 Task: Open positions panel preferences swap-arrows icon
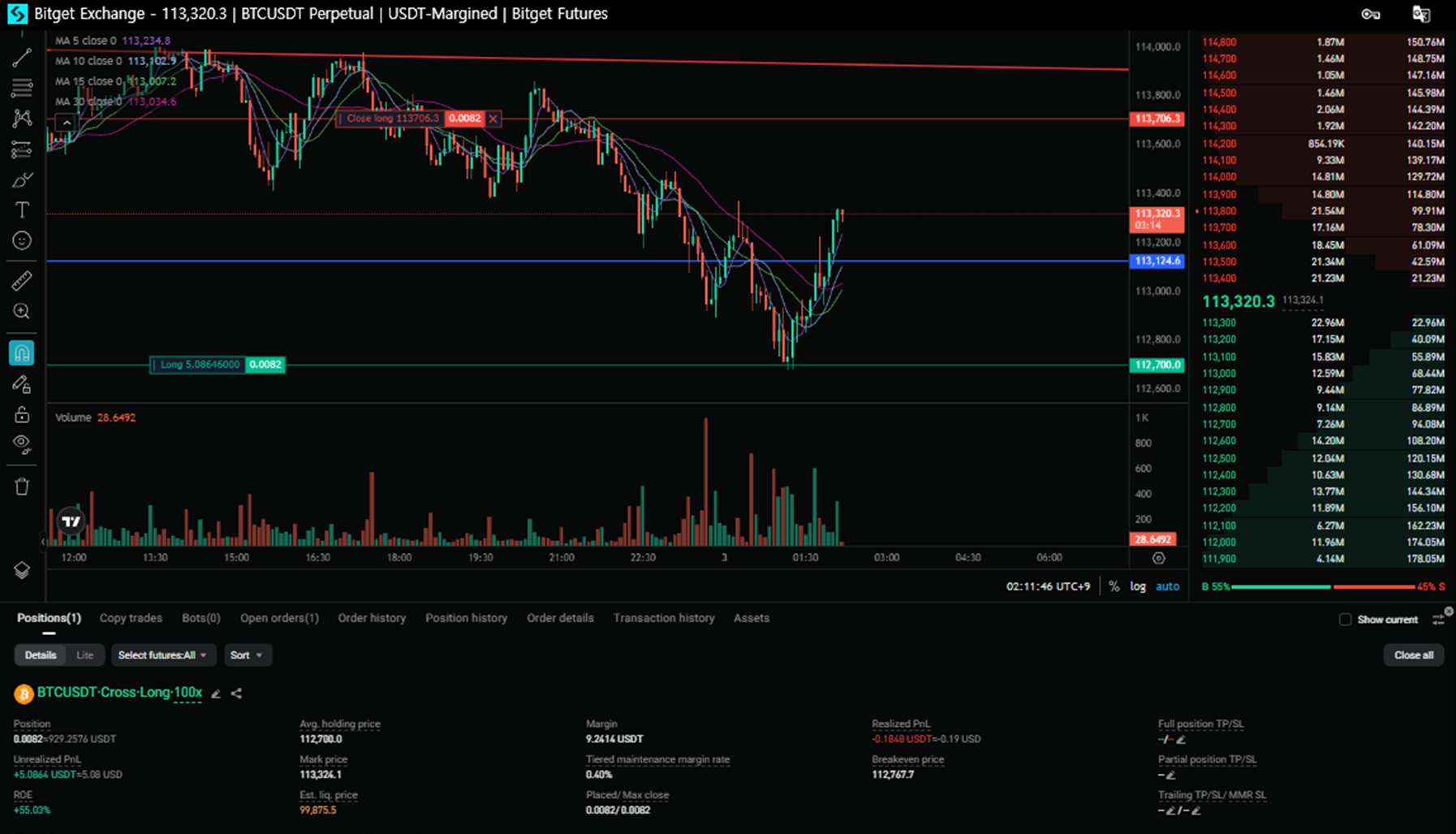tap(1438, 620)
